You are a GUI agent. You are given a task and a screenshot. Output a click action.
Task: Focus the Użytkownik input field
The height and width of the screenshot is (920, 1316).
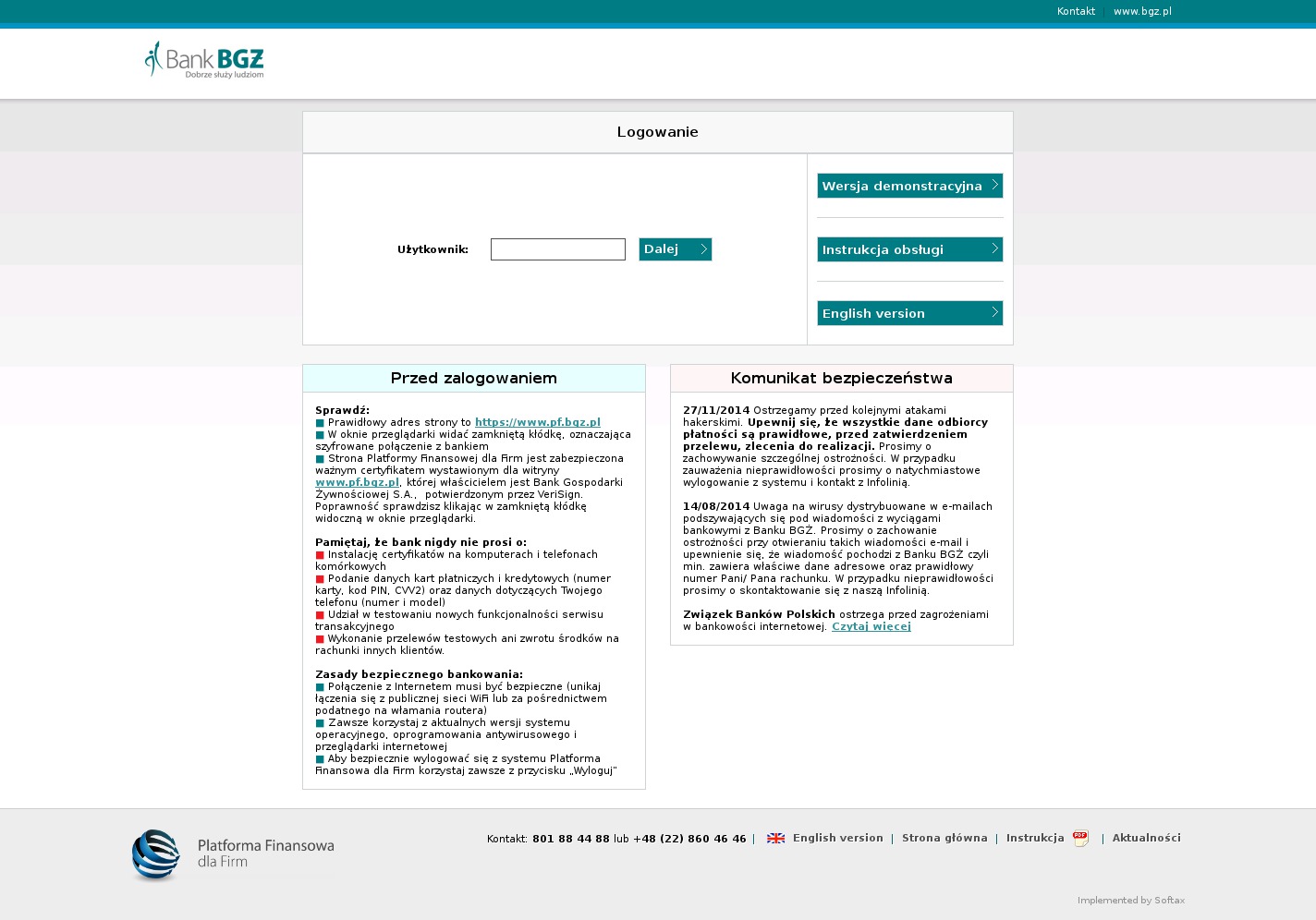tap(557, 249)
